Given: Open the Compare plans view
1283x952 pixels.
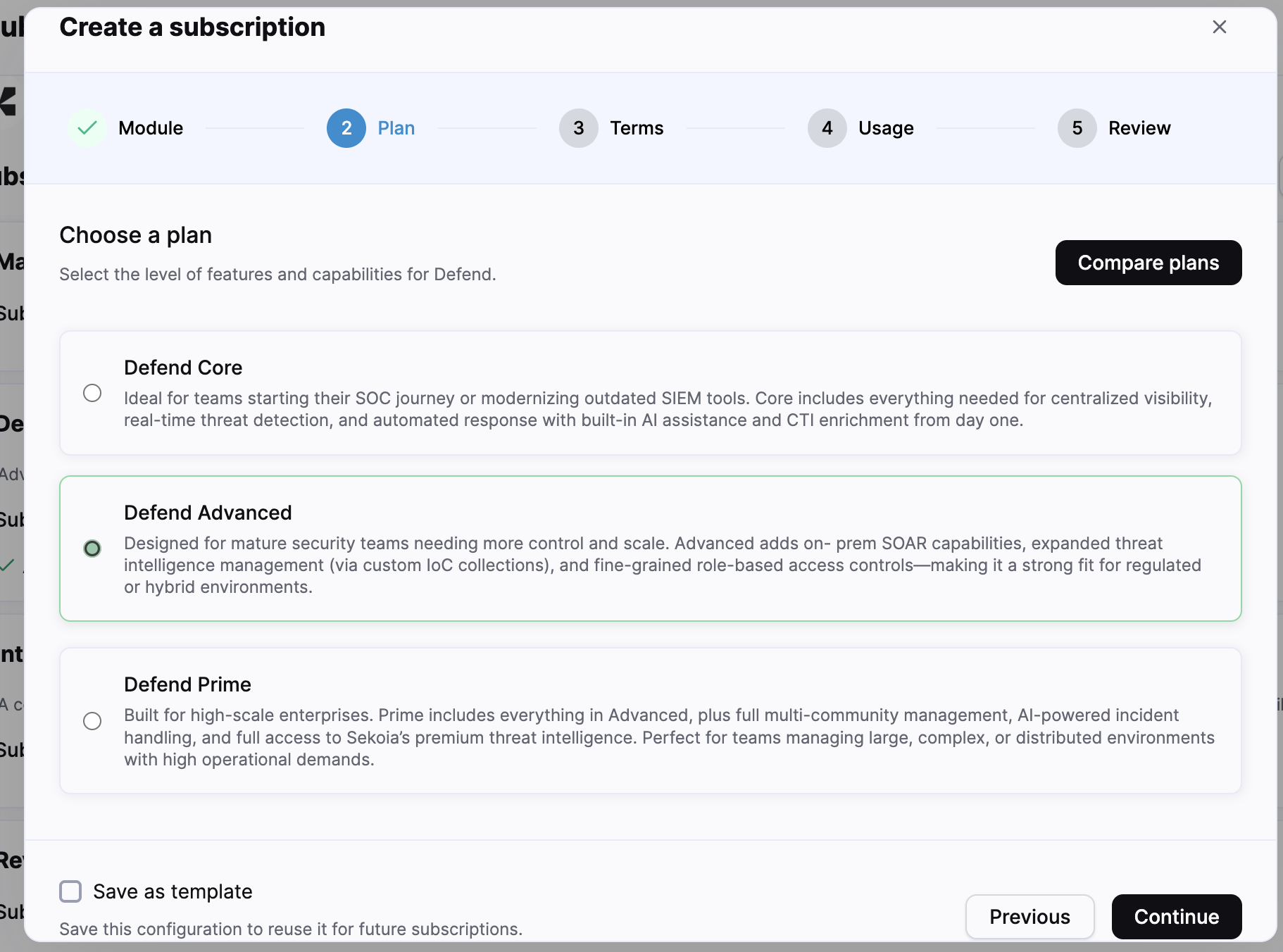Looking at the screenshot, I should 1149,263.
